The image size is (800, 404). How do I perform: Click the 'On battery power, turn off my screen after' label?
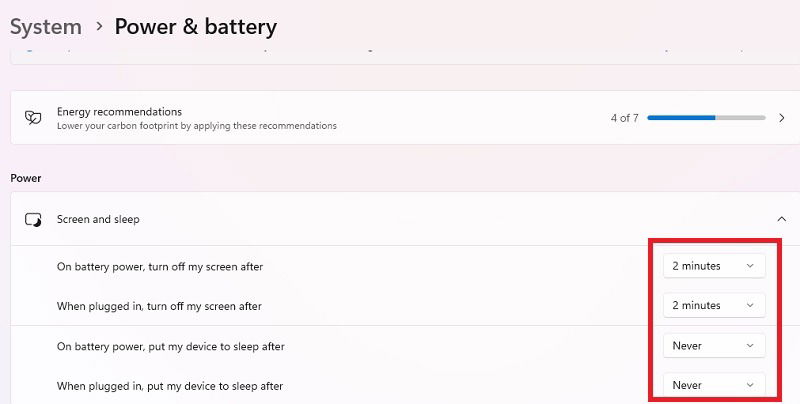pyautogui.click(x=160, y=266)
